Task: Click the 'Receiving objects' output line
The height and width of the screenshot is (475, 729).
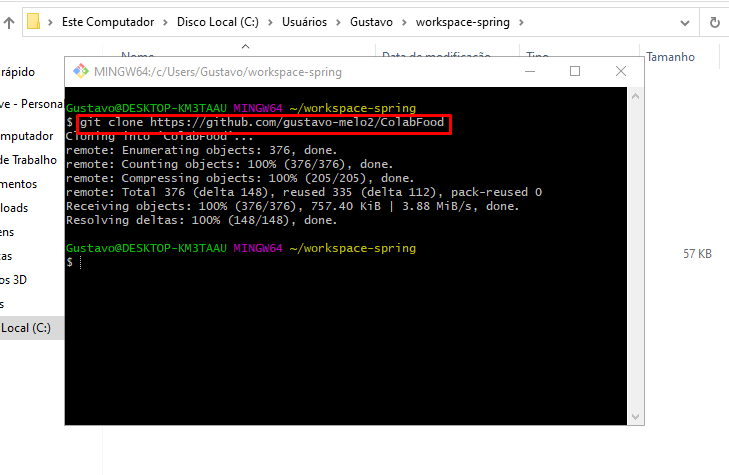Action: click(x=292, y=206)
